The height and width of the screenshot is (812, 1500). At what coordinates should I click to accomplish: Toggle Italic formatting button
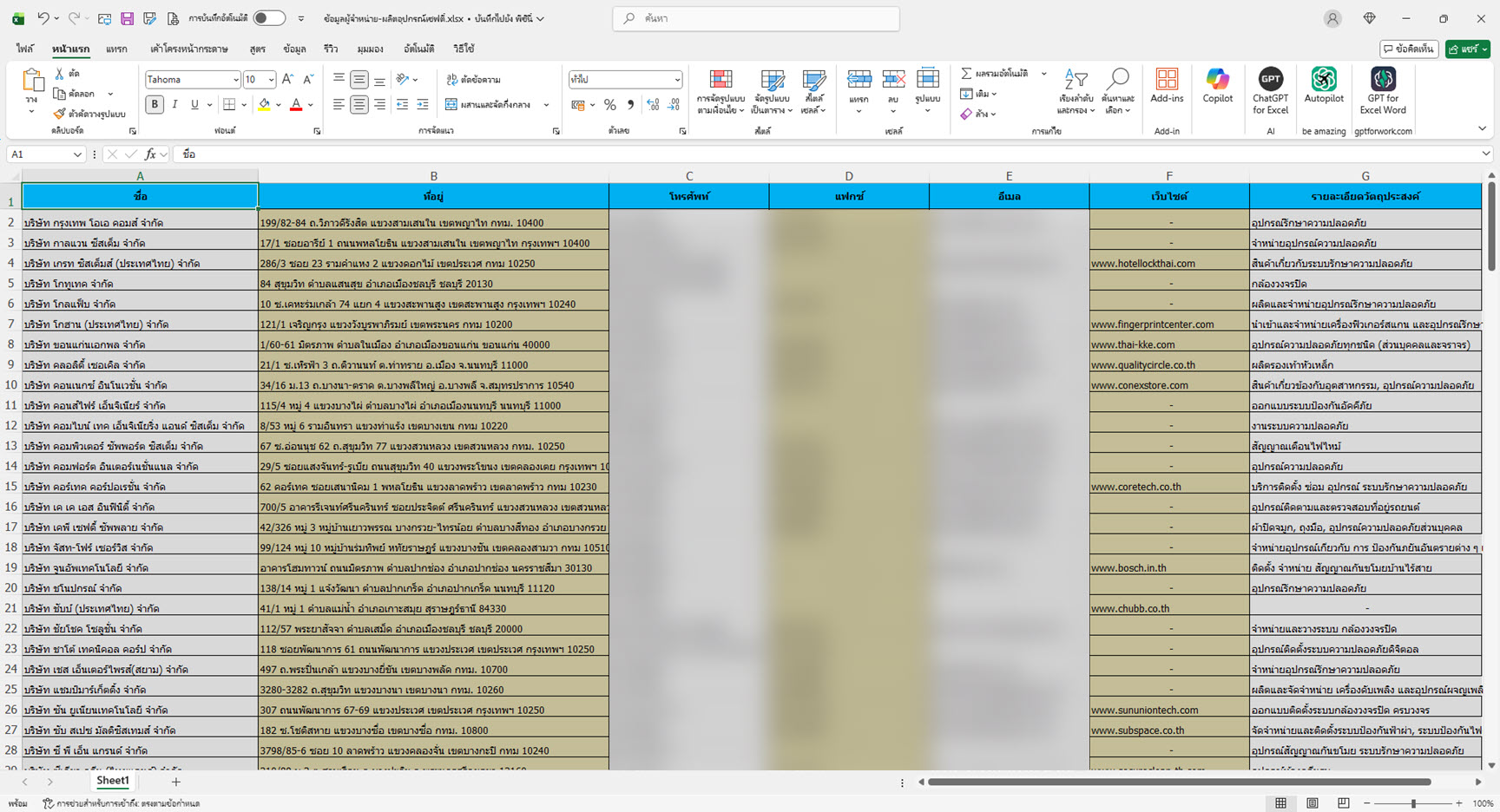click(174, 105)
